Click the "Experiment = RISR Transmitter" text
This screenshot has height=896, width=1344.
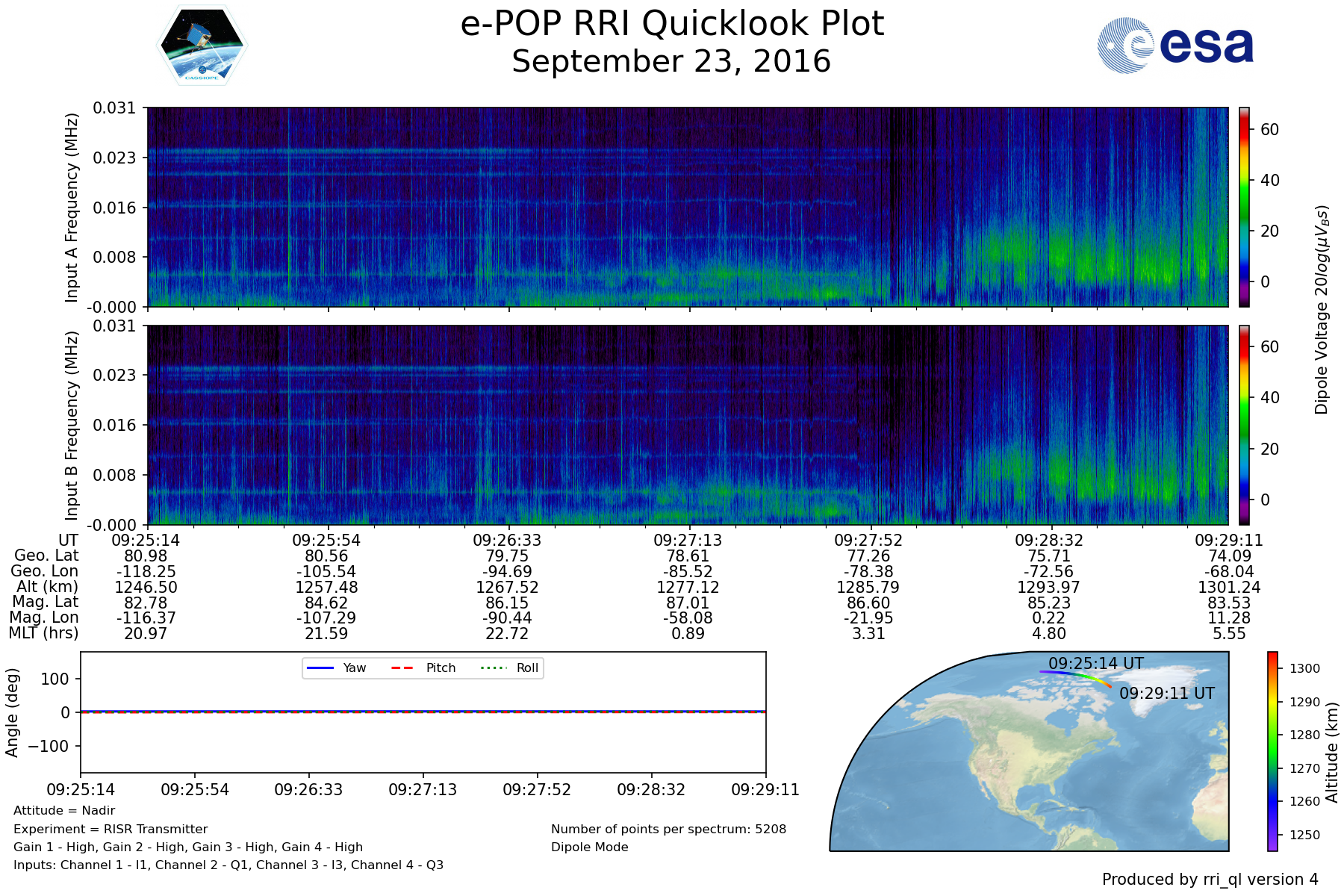point(111,829)
